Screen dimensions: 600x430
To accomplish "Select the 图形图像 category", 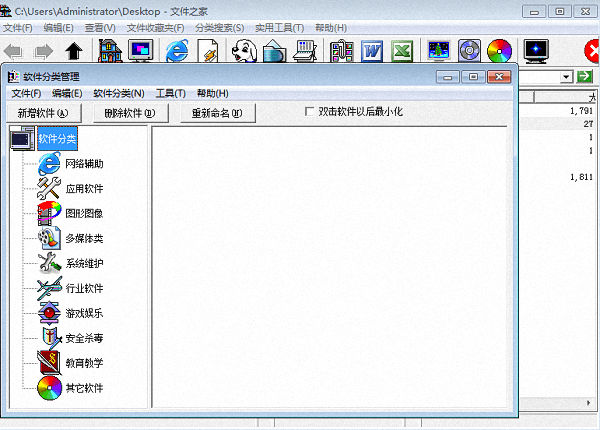I will (x=84, y=213).
